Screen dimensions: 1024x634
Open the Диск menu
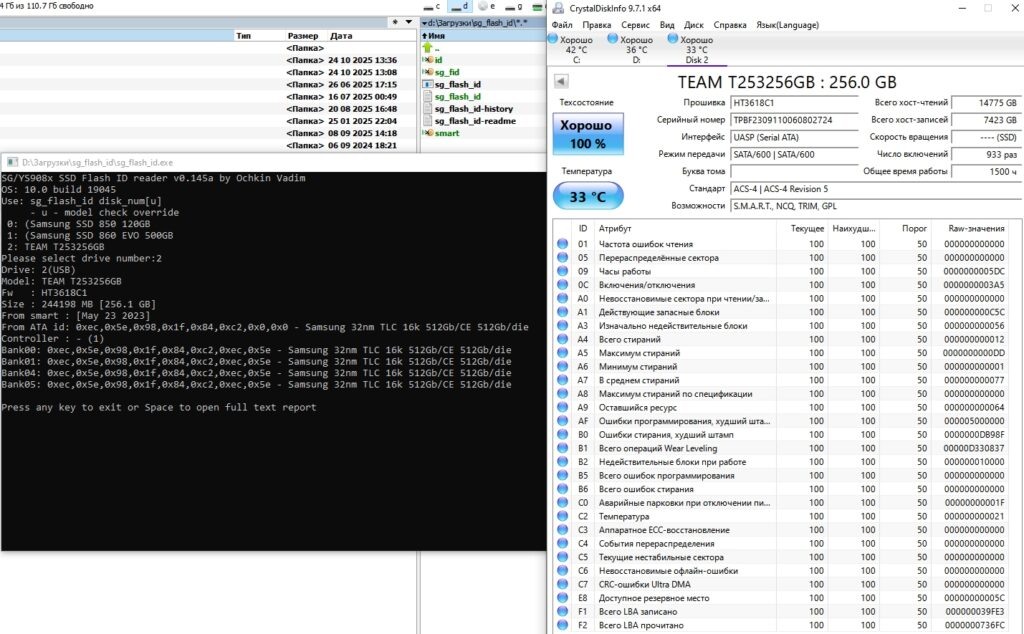click(694, 25)
